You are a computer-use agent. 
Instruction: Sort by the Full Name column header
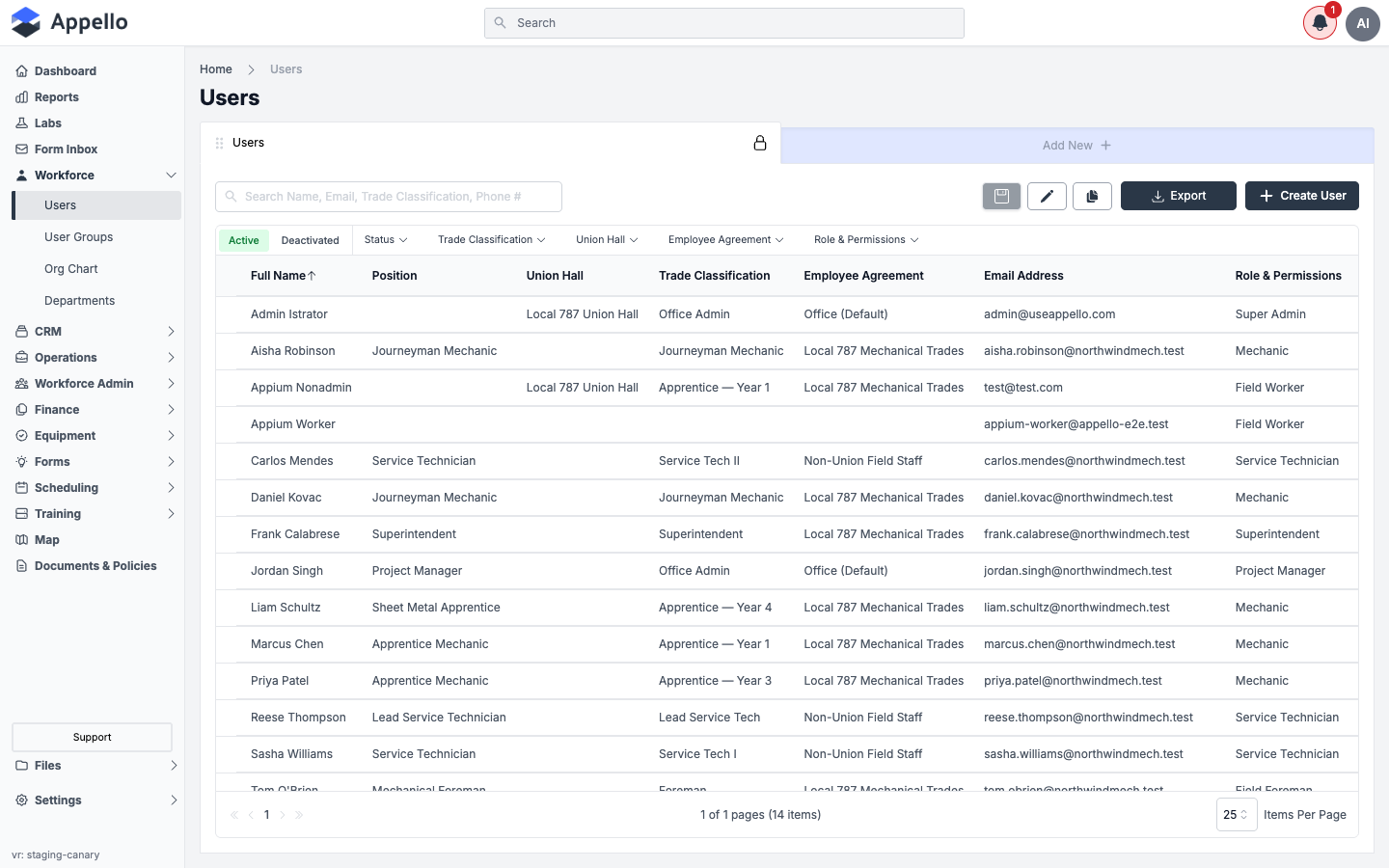[x=283, y=276]
